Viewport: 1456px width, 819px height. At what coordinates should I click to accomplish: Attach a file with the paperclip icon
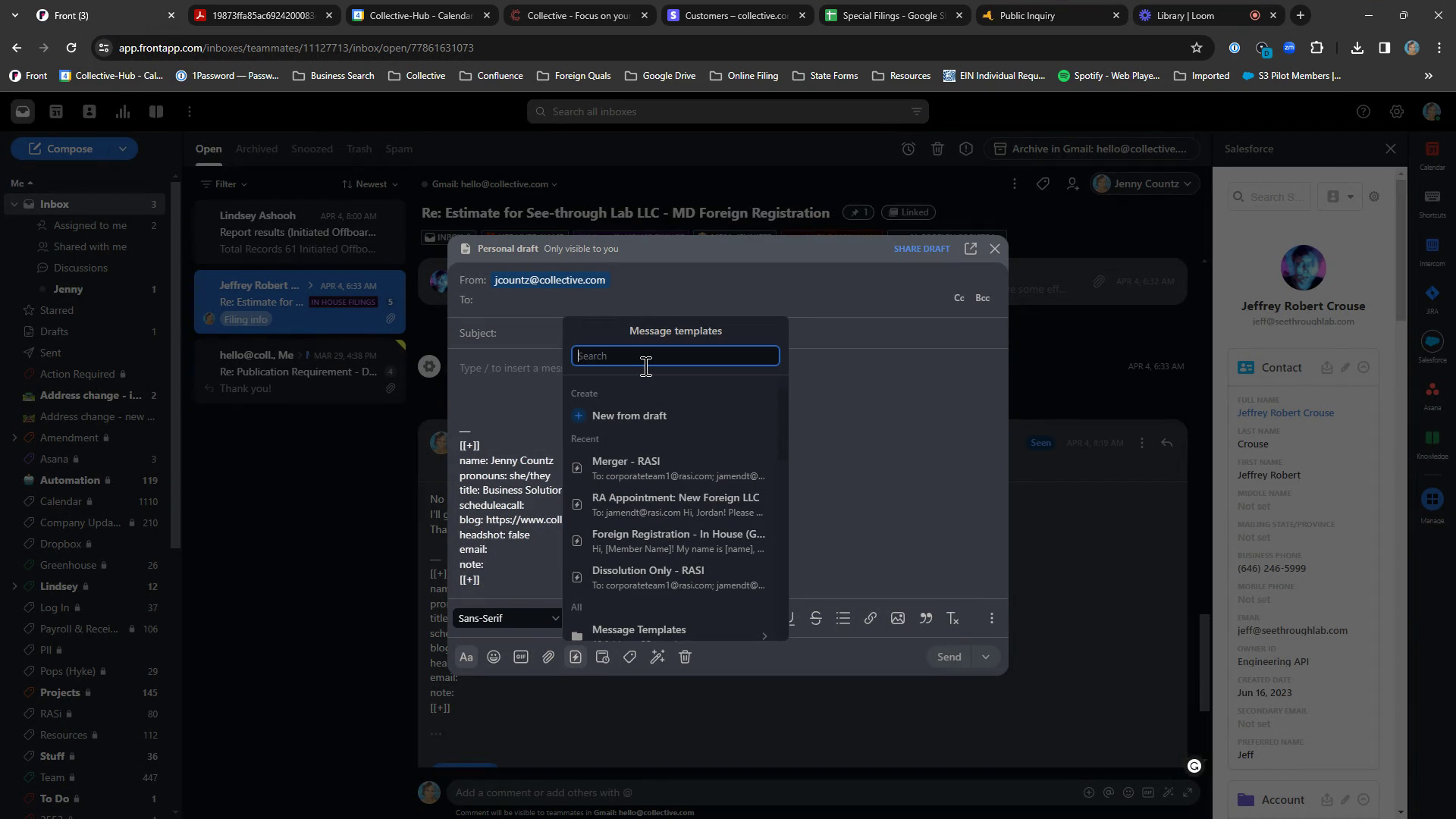coord(548,657)
